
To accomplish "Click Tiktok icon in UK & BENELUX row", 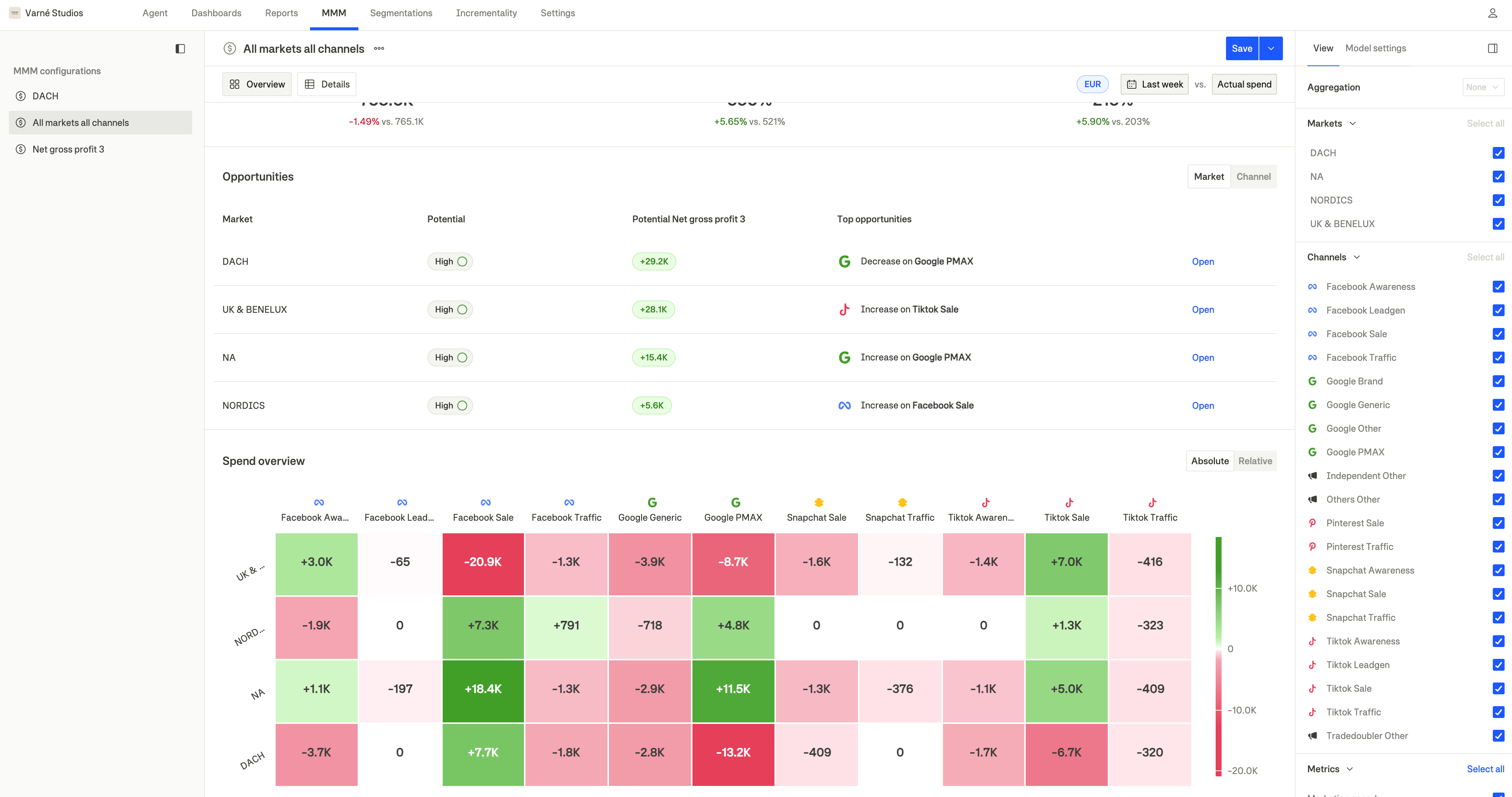I will tap(844, 309).
